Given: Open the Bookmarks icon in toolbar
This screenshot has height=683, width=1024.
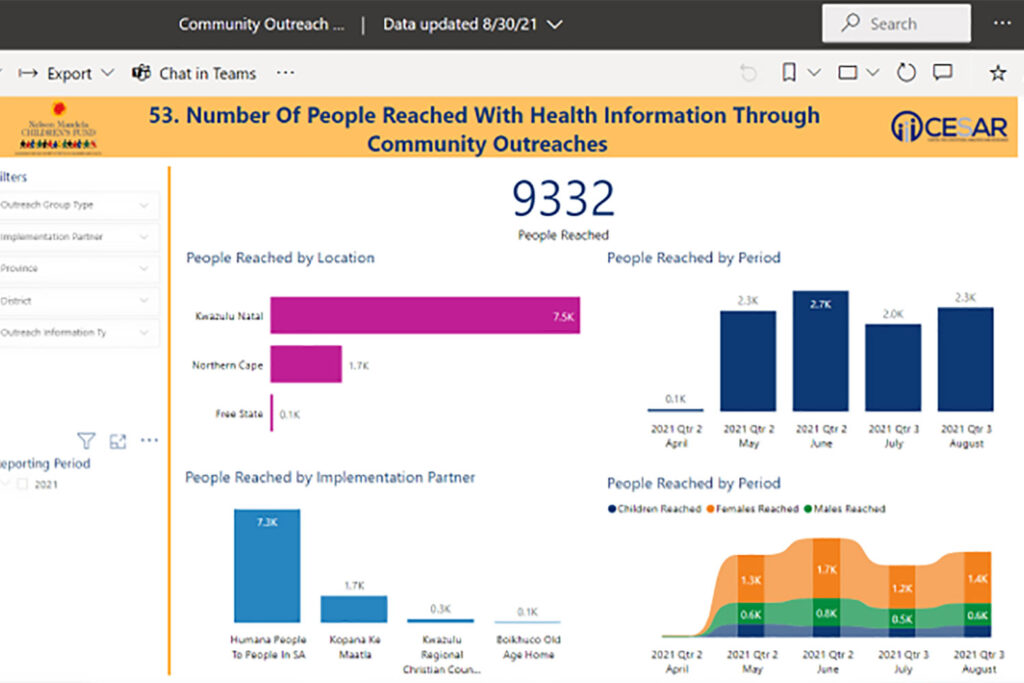Looking at the screenshot, I should pos(789,73).
